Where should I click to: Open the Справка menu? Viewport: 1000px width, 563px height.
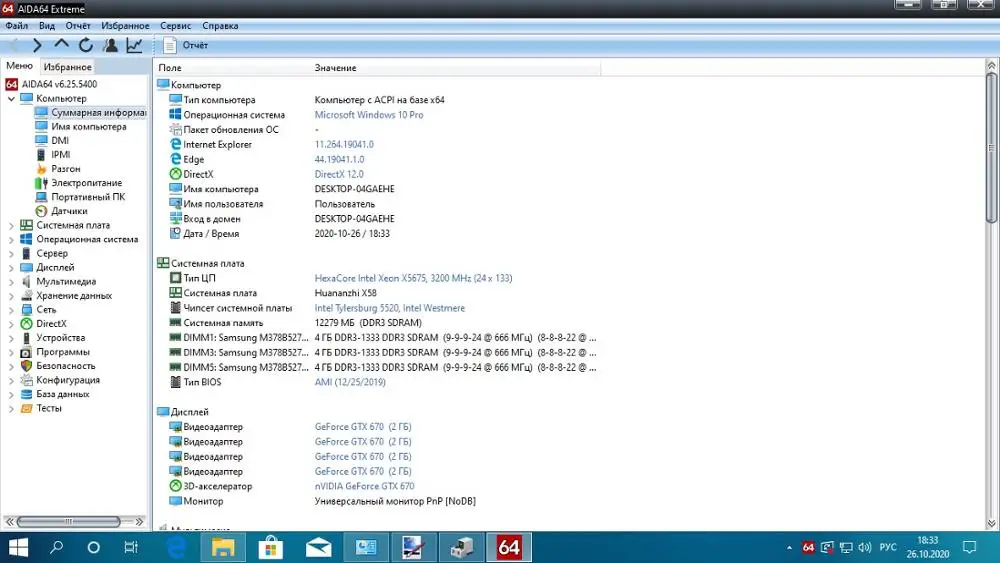220,26
